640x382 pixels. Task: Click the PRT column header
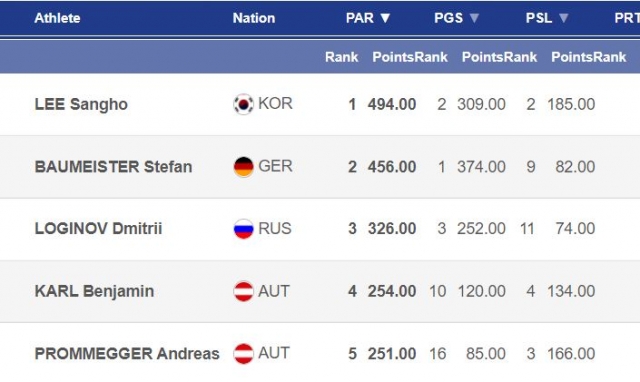click(627, 18)
